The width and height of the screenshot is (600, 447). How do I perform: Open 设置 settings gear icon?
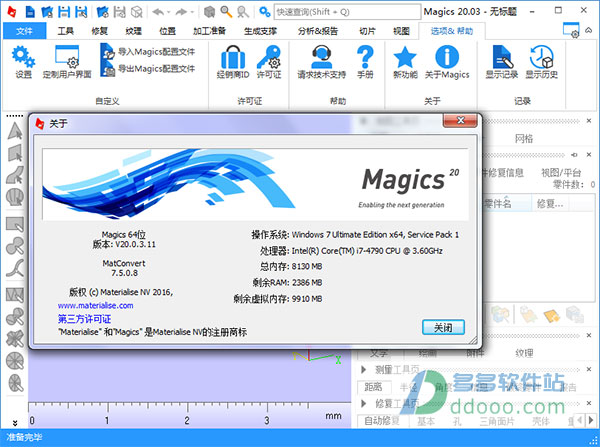[x=23, y=62]
